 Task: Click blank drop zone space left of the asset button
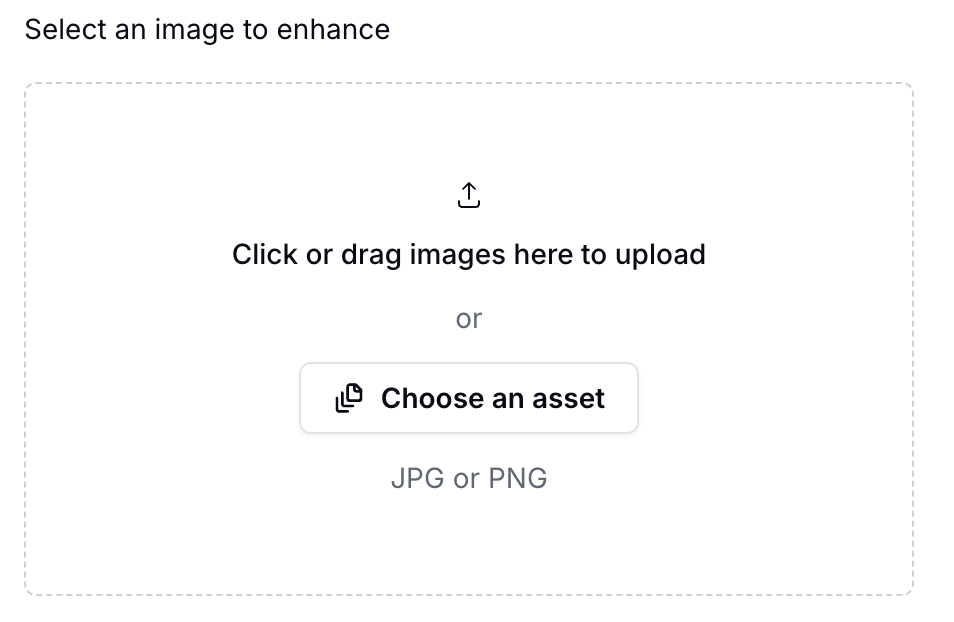[x=160, y=398]
